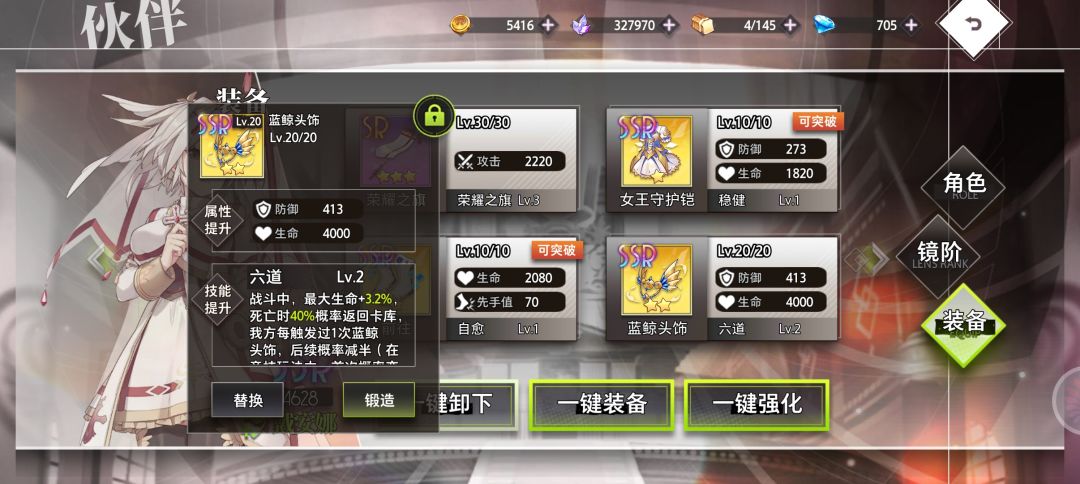Screen dimensions: 1080x484
Task: Switch to the 镜阶 tab
Action: [x=939, y=253]
